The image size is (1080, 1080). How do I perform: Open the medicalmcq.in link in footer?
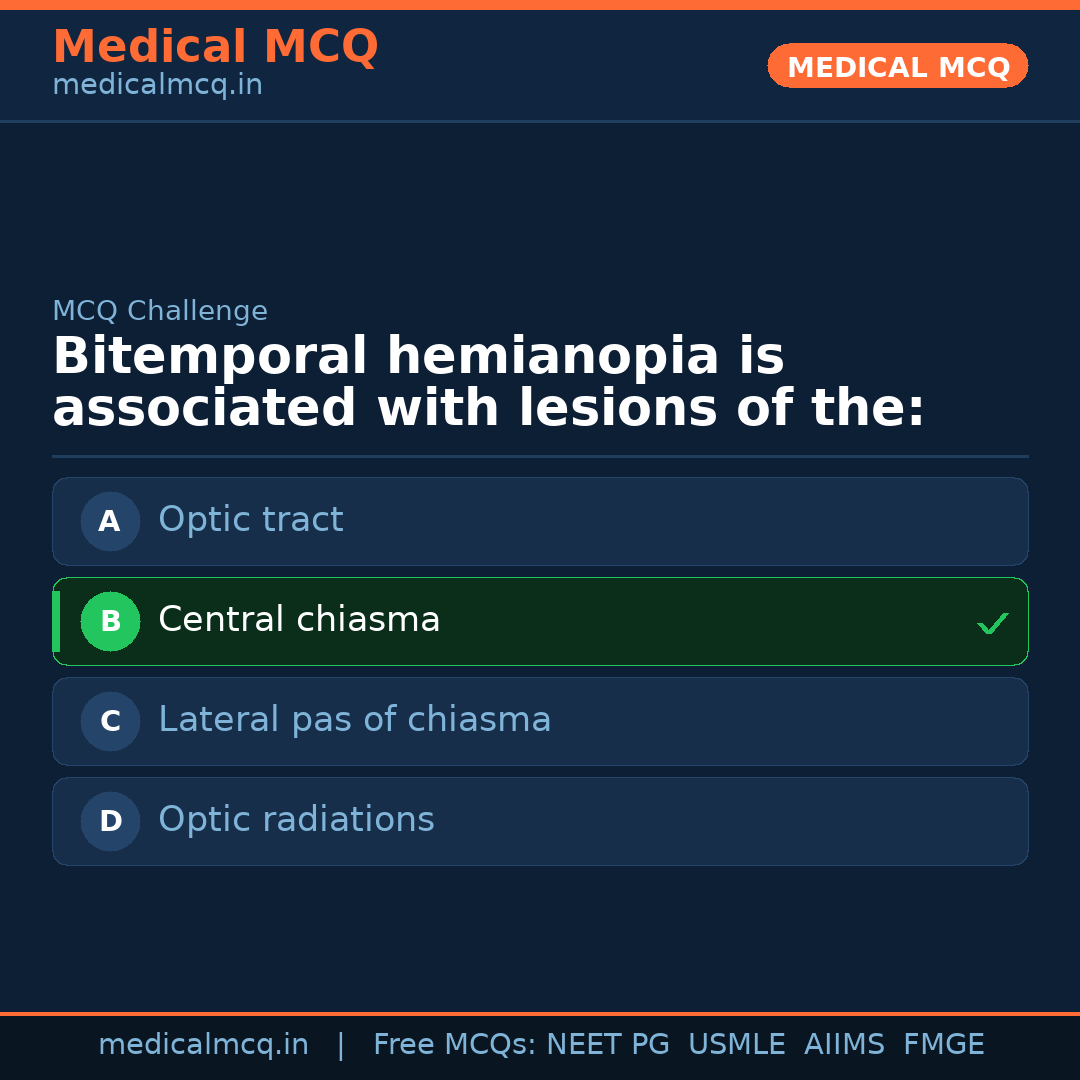[x=203, y=1045]
